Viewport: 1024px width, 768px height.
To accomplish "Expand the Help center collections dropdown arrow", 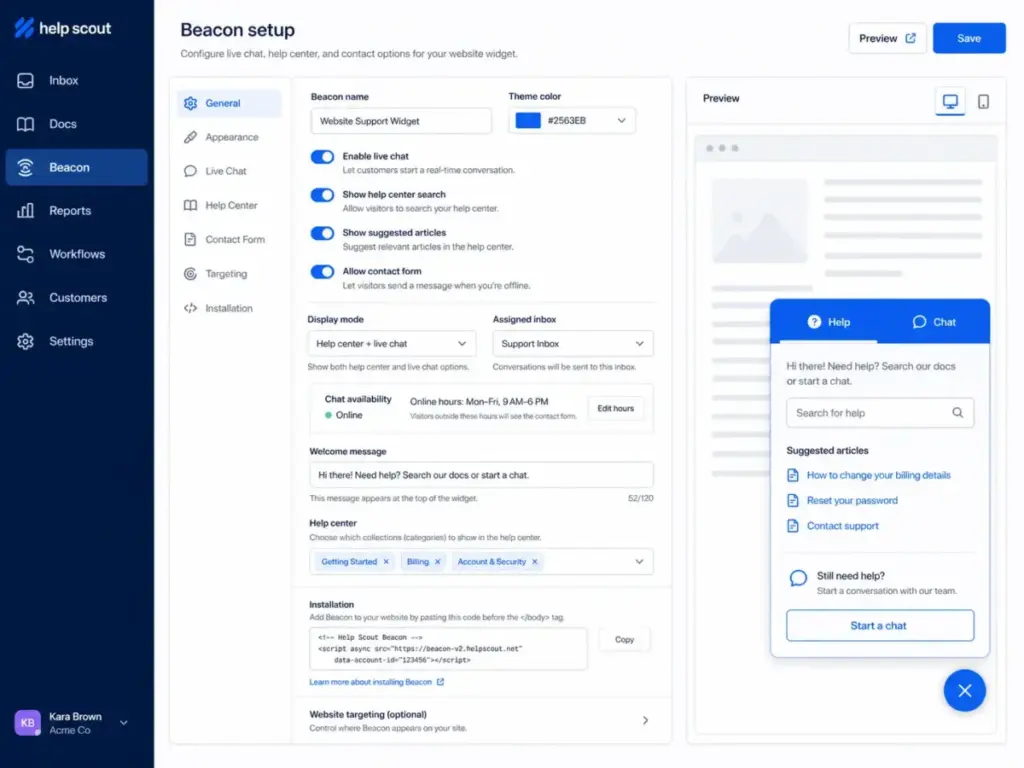I will click(x=639, y=562).
